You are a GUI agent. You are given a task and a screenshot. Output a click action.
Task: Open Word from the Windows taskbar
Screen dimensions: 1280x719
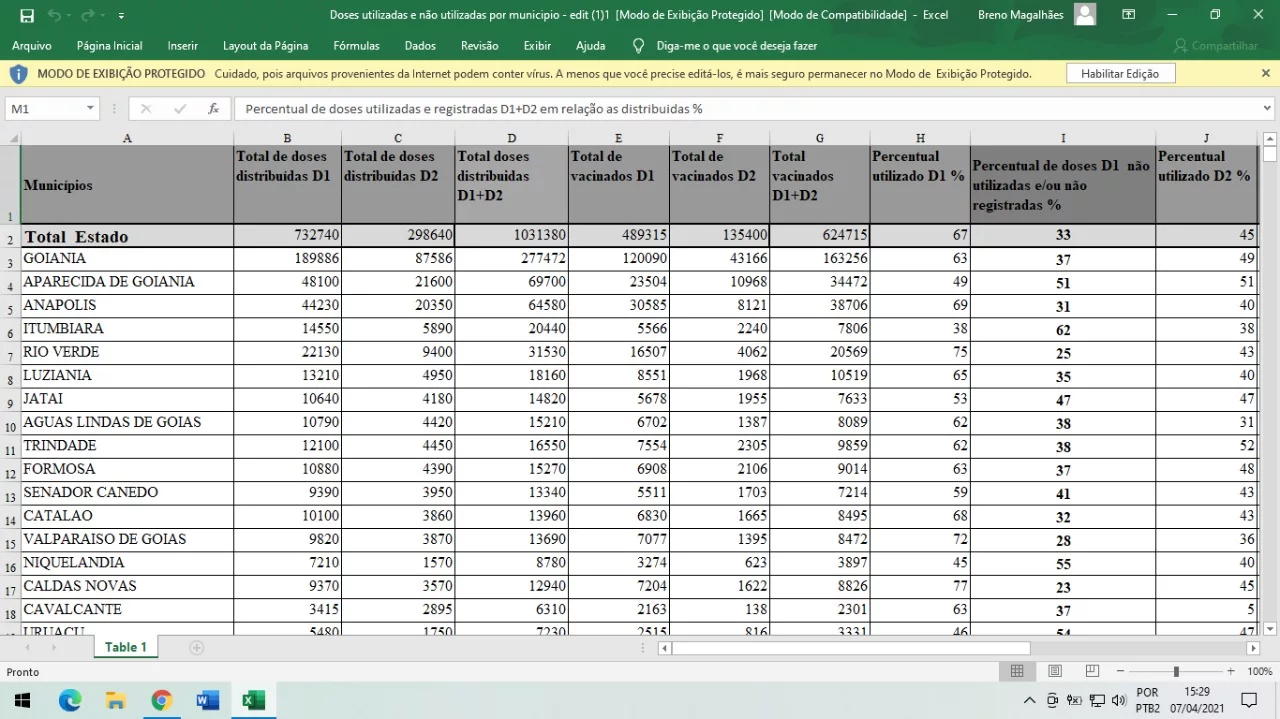[208, 700]
